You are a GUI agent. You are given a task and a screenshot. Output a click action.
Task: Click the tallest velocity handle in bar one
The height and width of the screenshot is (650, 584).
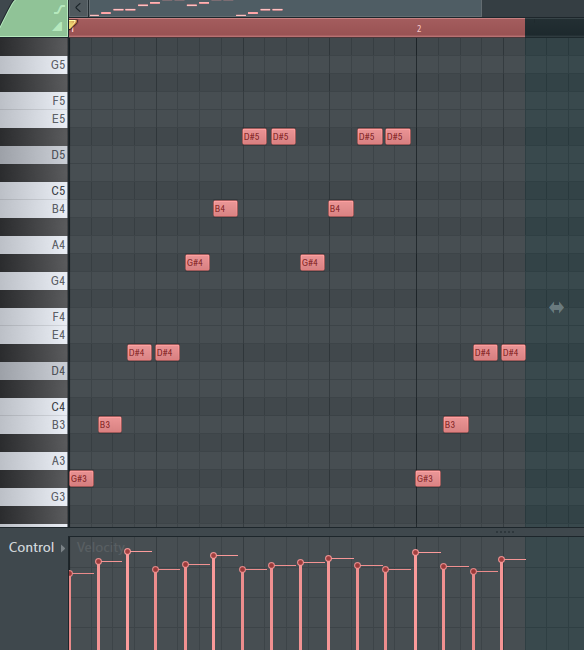tap(127, 551)
